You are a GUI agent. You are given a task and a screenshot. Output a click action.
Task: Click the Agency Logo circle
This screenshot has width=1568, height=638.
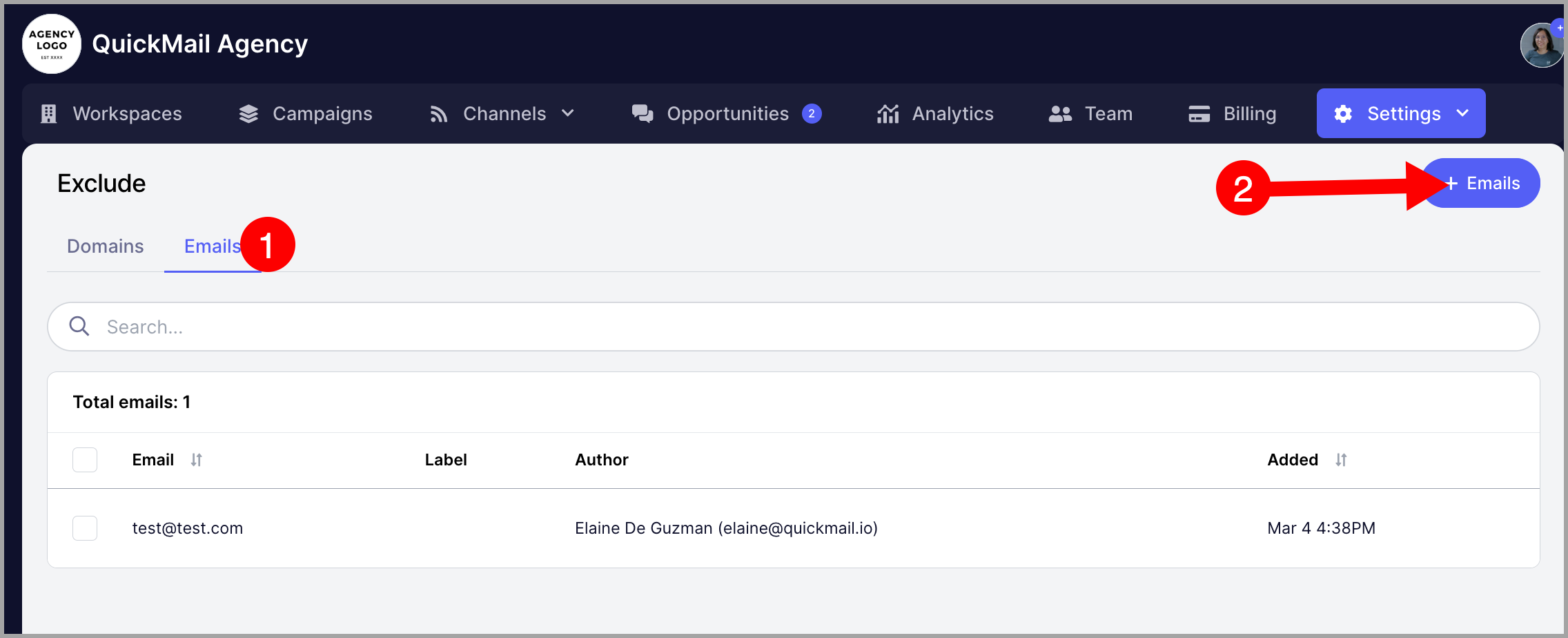click(x=52, y=44)
